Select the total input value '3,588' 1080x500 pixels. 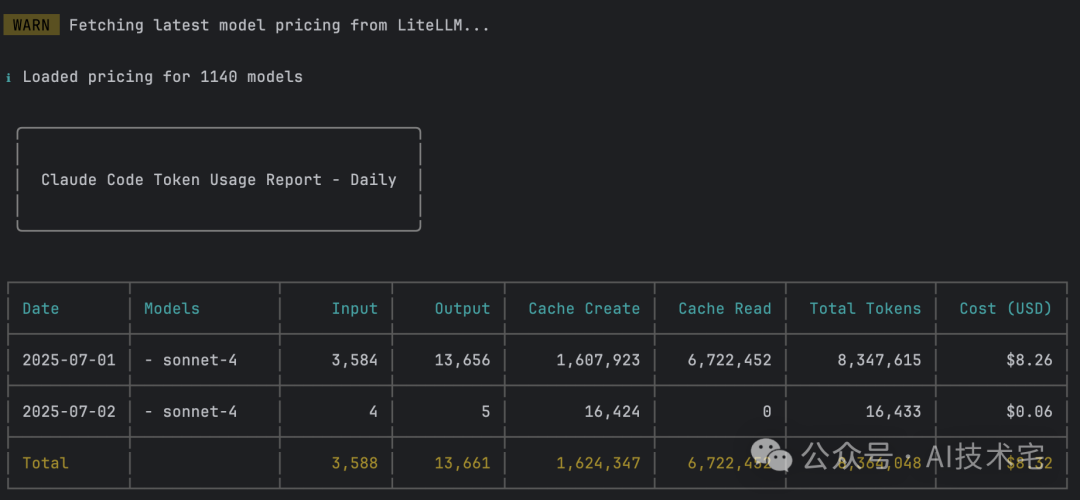click(x=355, y=464)
